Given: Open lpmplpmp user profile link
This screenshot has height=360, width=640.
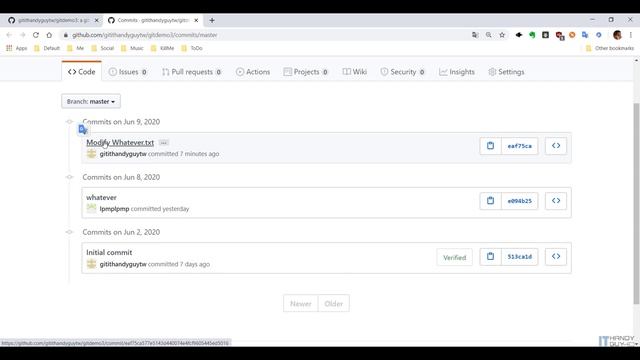Looking at the screenshot, I should (114, 209).
